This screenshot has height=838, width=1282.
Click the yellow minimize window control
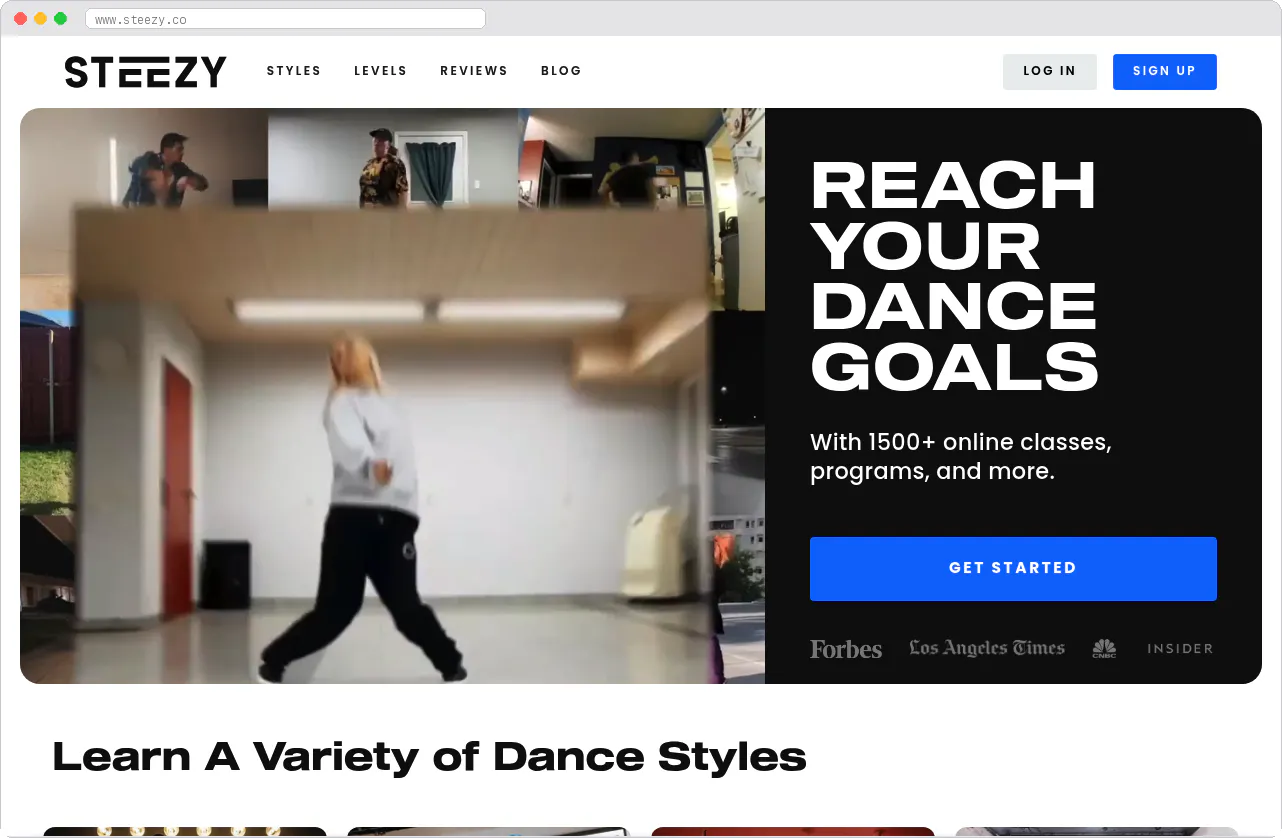(x=40, y=18)
